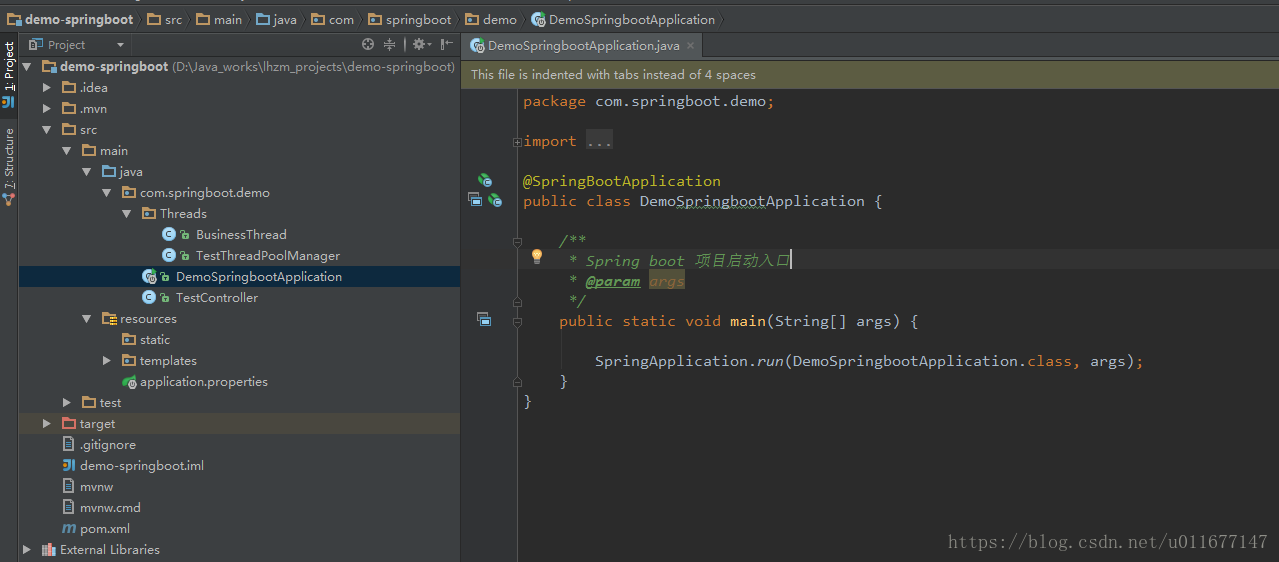
Task: Click the application.properties Spring leaf icon
Action: [x=129, y=382]
